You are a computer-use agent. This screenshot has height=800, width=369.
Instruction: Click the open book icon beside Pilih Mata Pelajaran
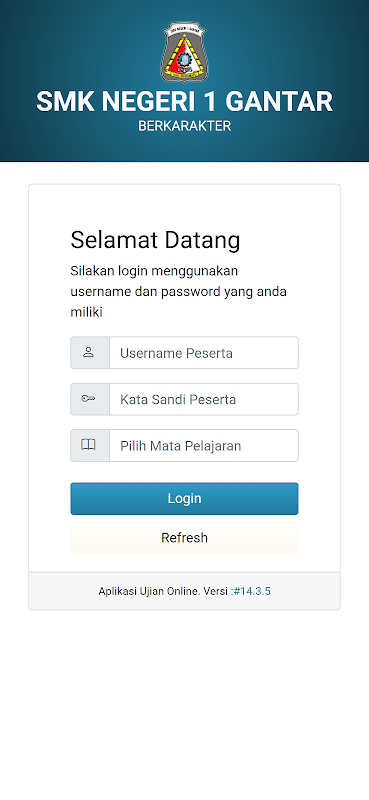[88, 445]
